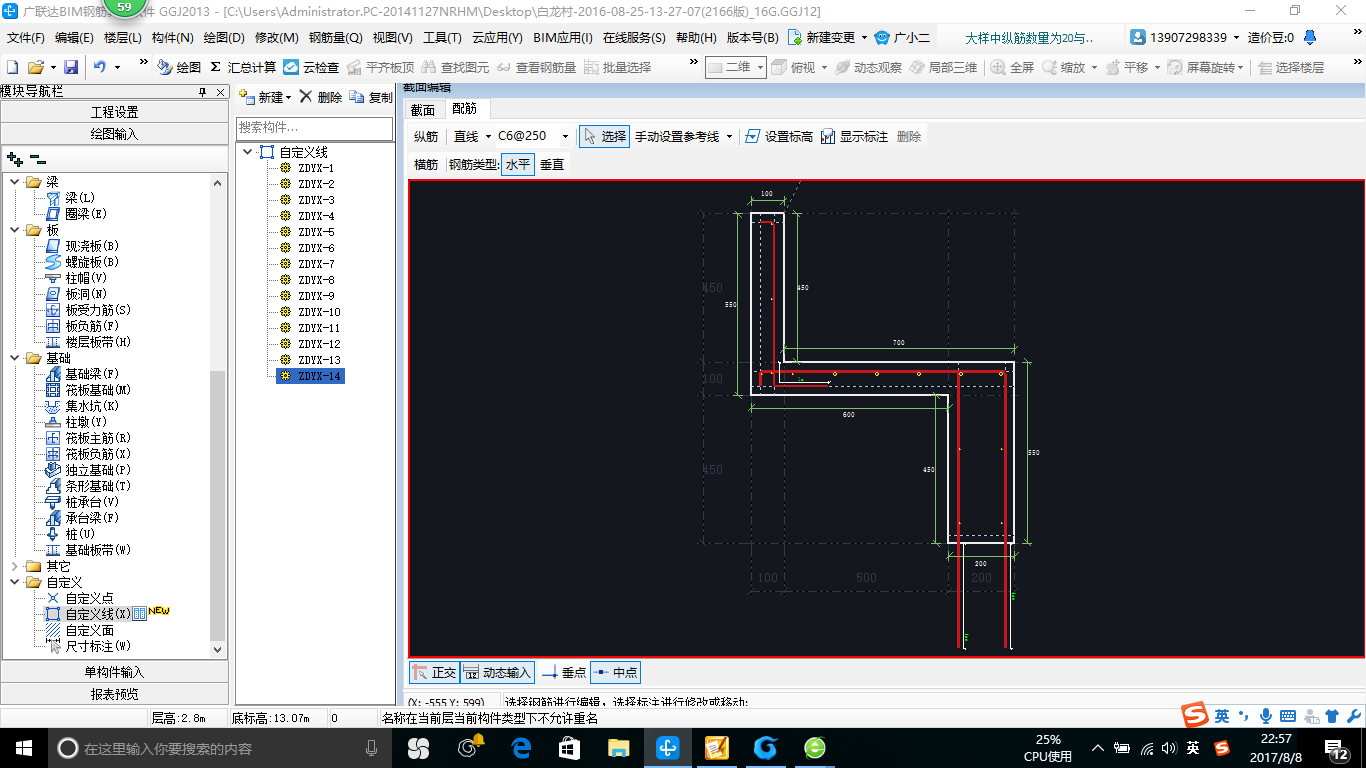
Task: Click 全屏 full screen tool
Action: coord(1012,67)
